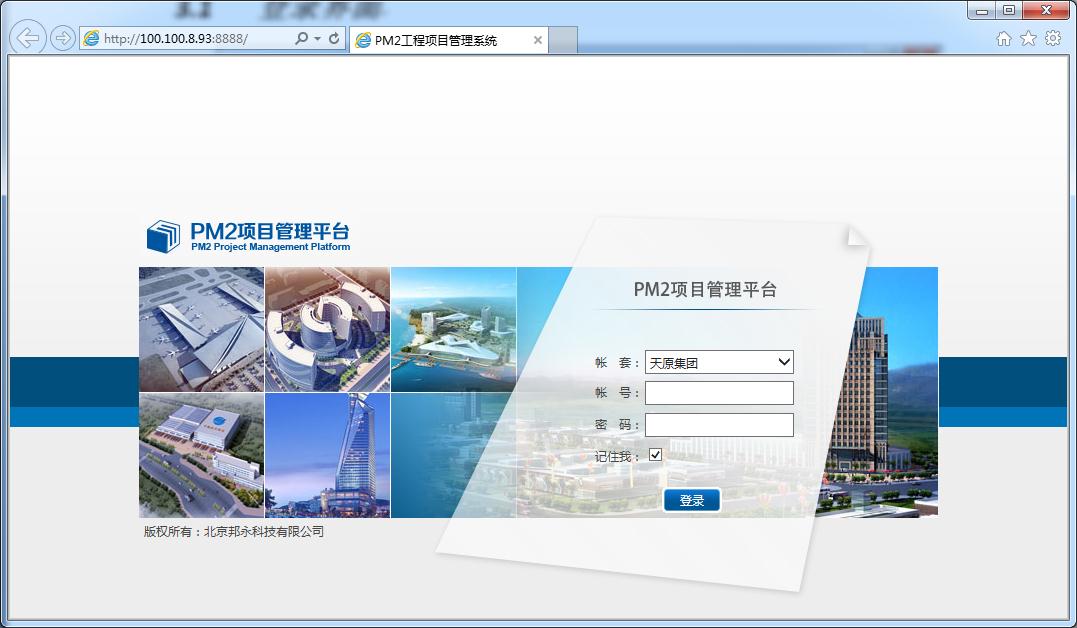This screenshot has width=1077, height=628.
Task: Open the browser Tools gear icon
Action: pyautogui.click(x=1052, y=39)
